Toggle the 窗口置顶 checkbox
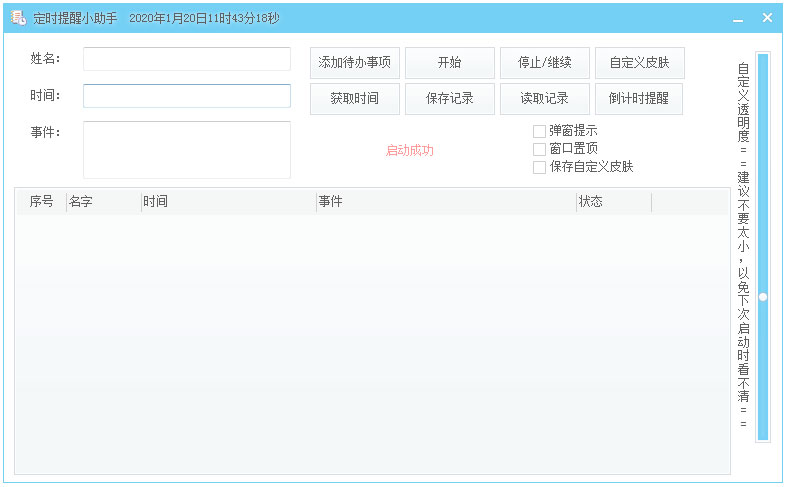Viewport: 787px width, 487px height. pyautogui.click(x=540, y=149)
